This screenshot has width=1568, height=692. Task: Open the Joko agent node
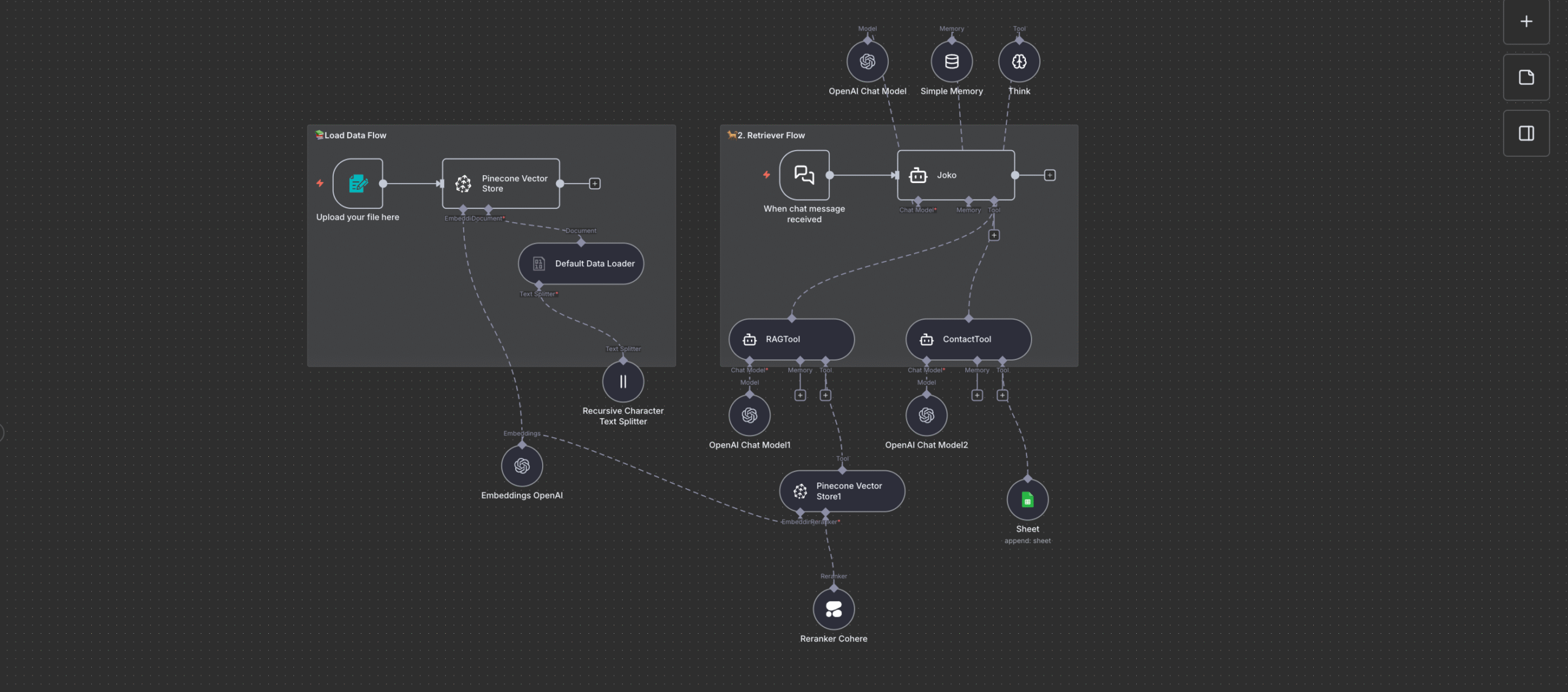(956, 175)
